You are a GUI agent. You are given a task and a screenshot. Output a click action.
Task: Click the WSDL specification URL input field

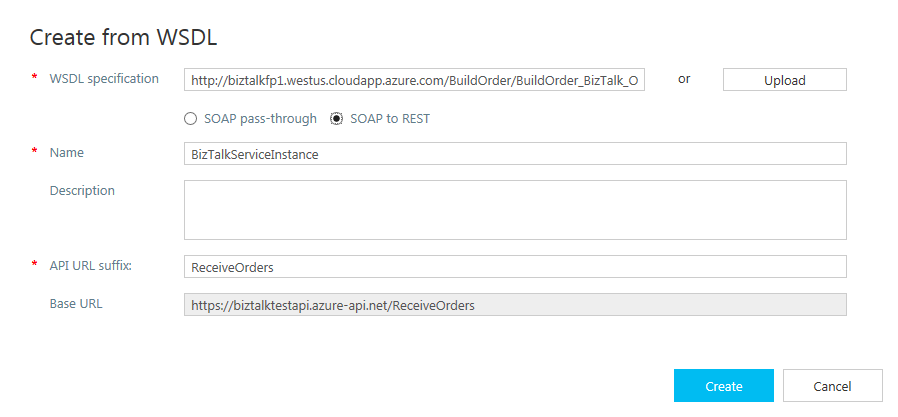pos(414,80)
